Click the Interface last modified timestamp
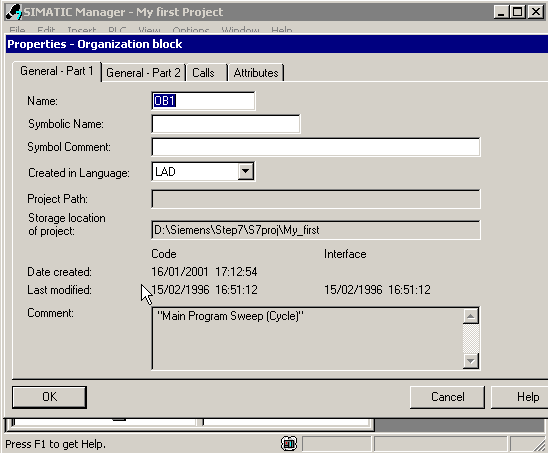Image resolution: width=548 pixels, height=453 pixels. (x=377, y=289)
